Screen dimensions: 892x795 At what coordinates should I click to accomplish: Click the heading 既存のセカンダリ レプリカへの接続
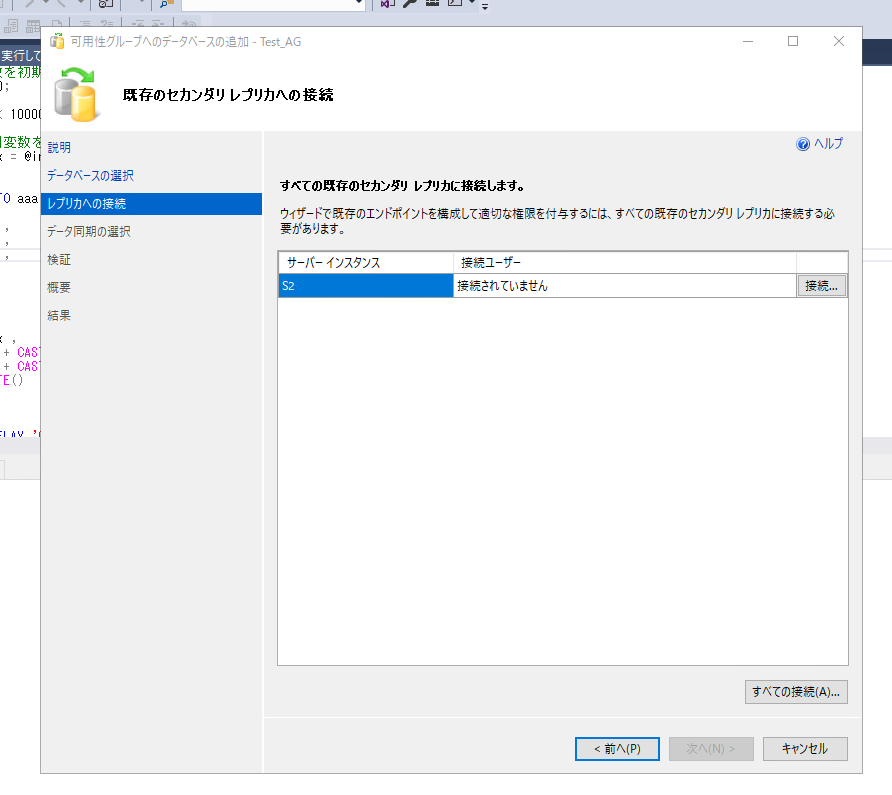[228, 95]
